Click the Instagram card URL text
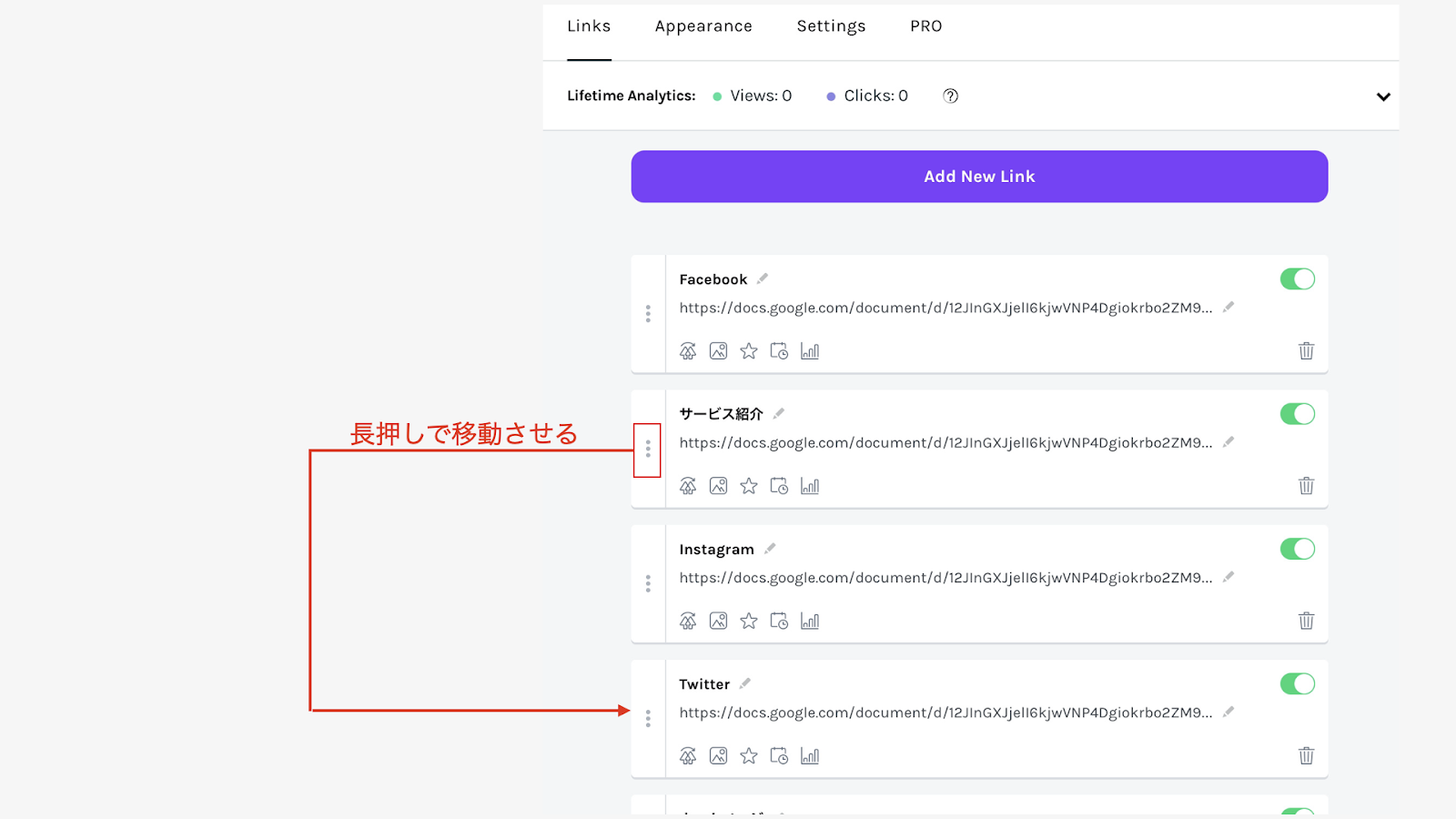1456x819 pixels. click(x=945, y=578)
